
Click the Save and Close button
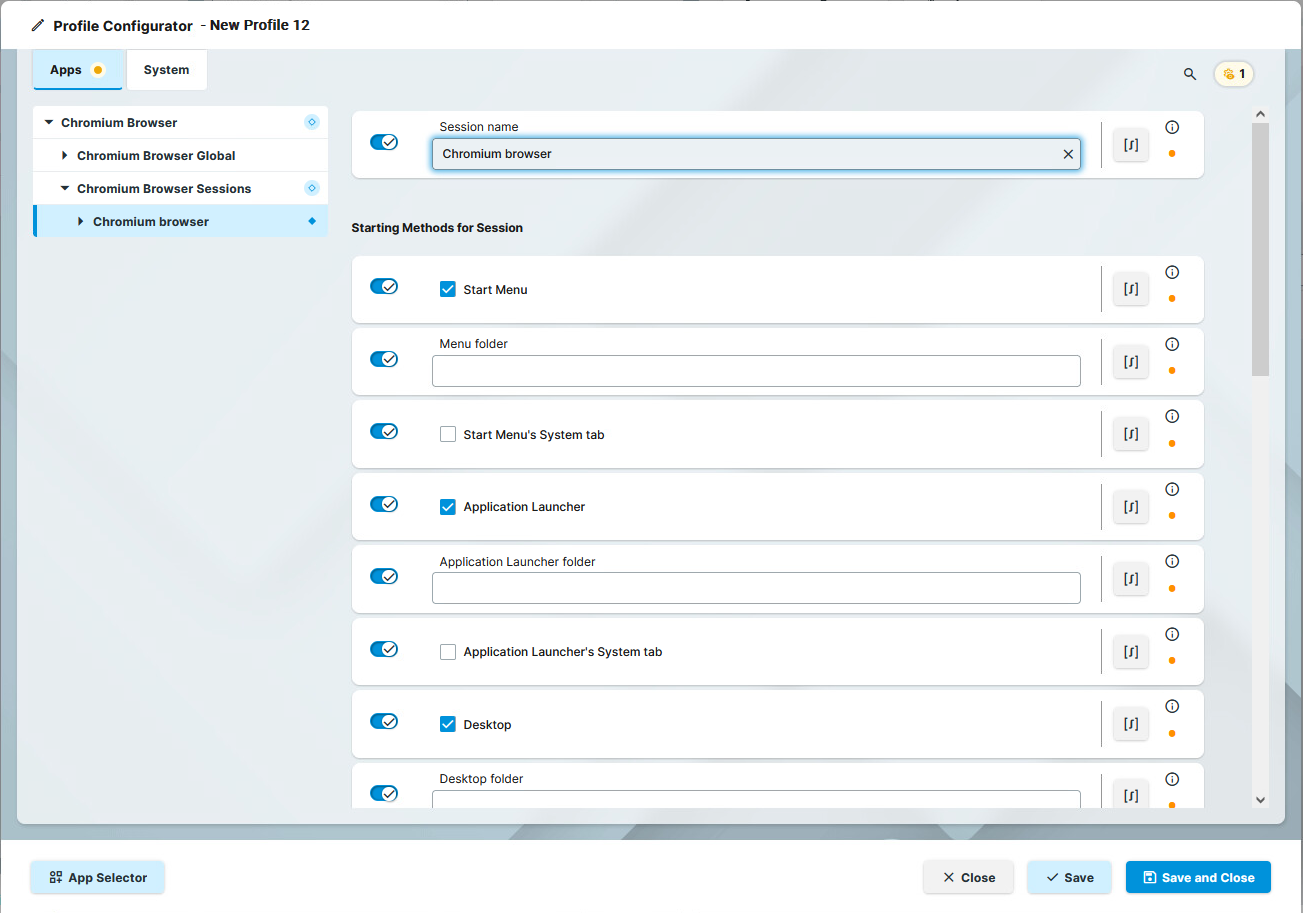pos(1198,877)
